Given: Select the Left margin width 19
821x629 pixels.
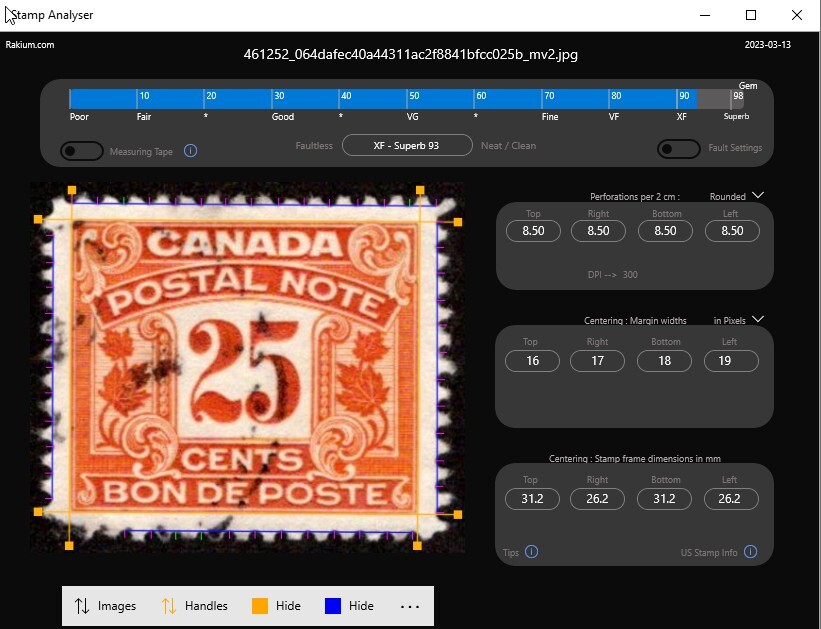Looking at the screenshot, I should click(x=731, y=361).
